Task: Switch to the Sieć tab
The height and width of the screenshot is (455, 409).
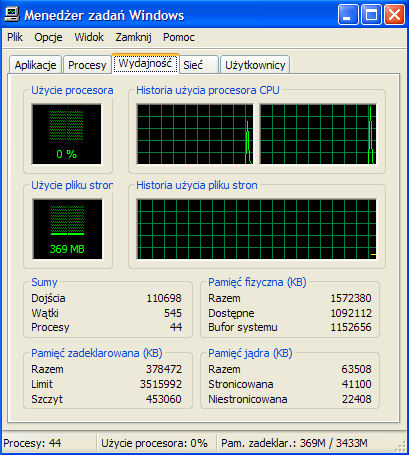Action: click(x=199, y=65)
